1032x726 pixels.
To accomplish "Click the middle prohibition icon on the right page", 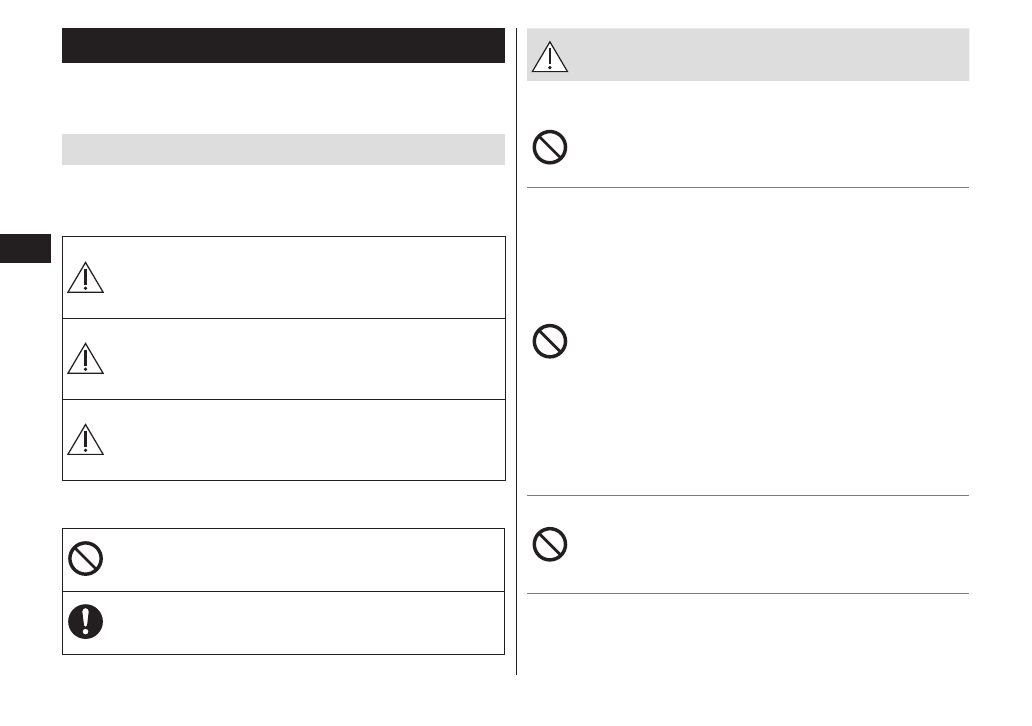I will coord(549,342).
